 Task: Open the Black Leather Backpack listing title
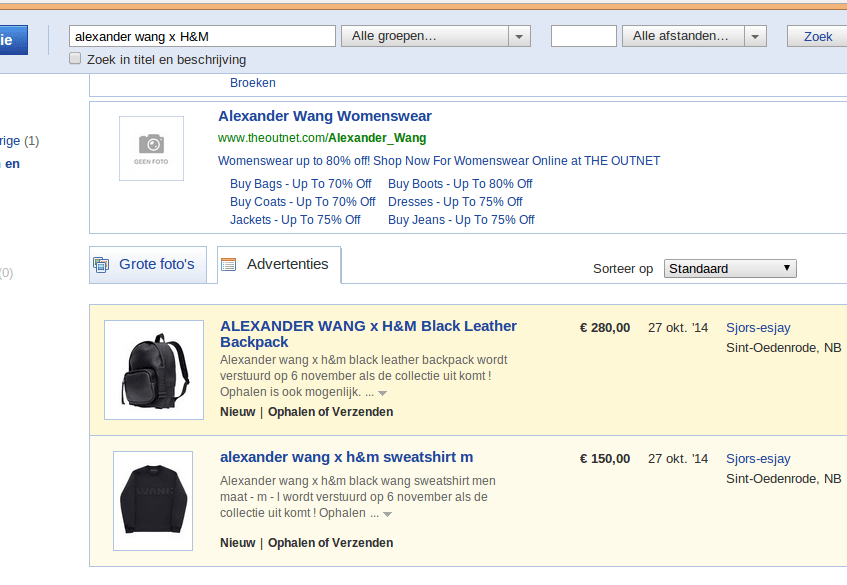click(368, 334)
